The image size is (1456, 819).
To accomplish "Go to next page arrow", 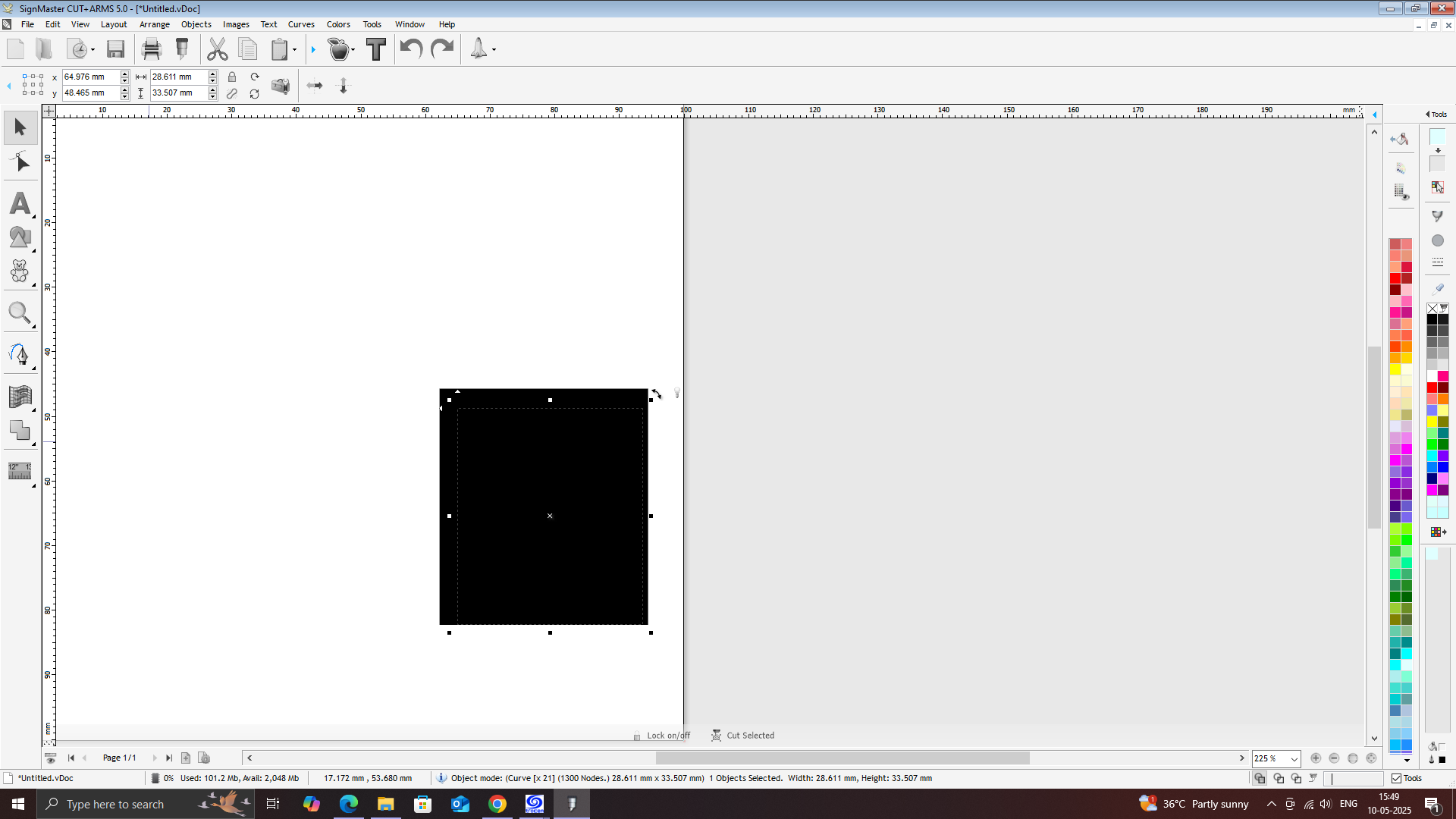I will 155,758.
